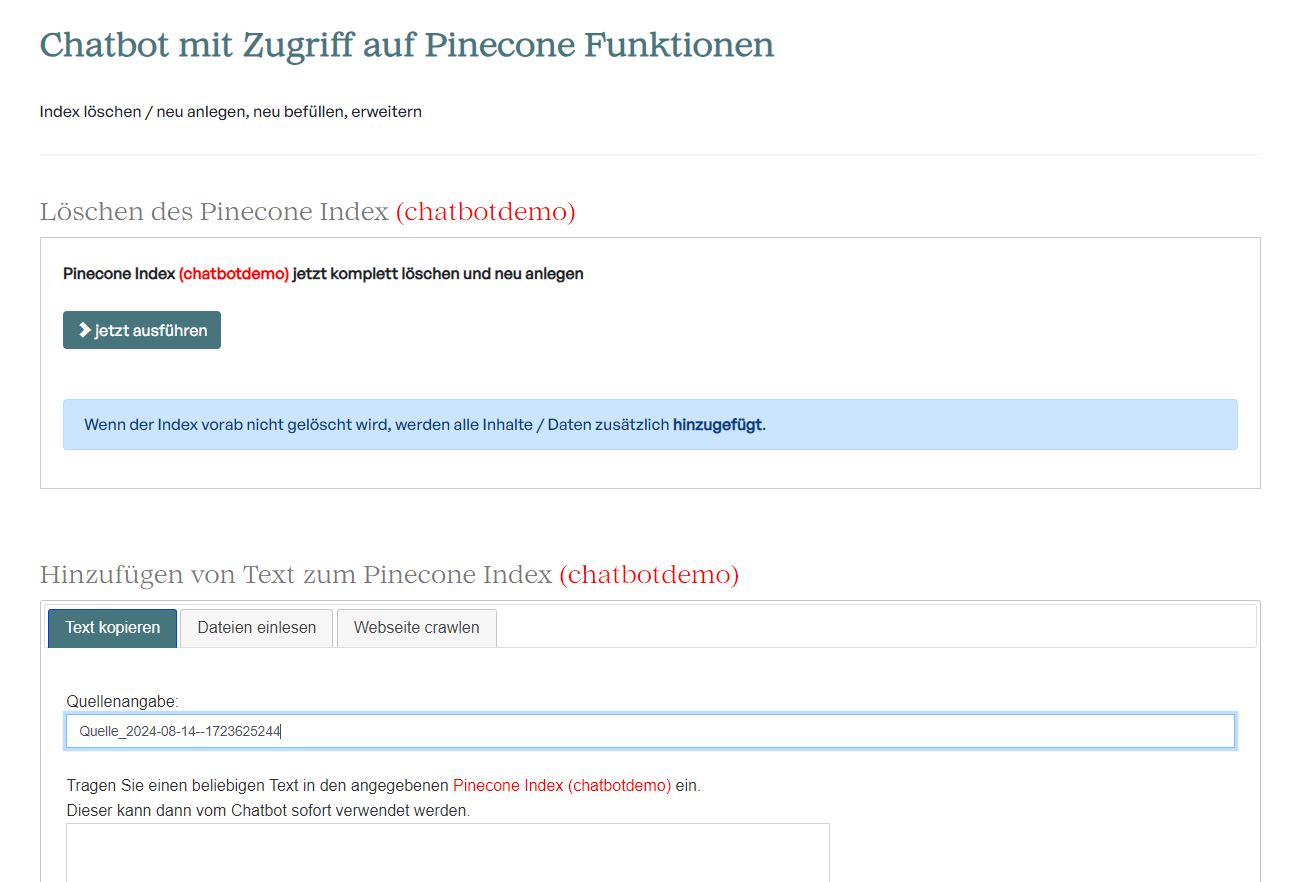Click the "Hinzufügen von Text zum Pinecone Index" heading text
The image size is (1298, 882).
pyautogui.click(x=295, y=575)
